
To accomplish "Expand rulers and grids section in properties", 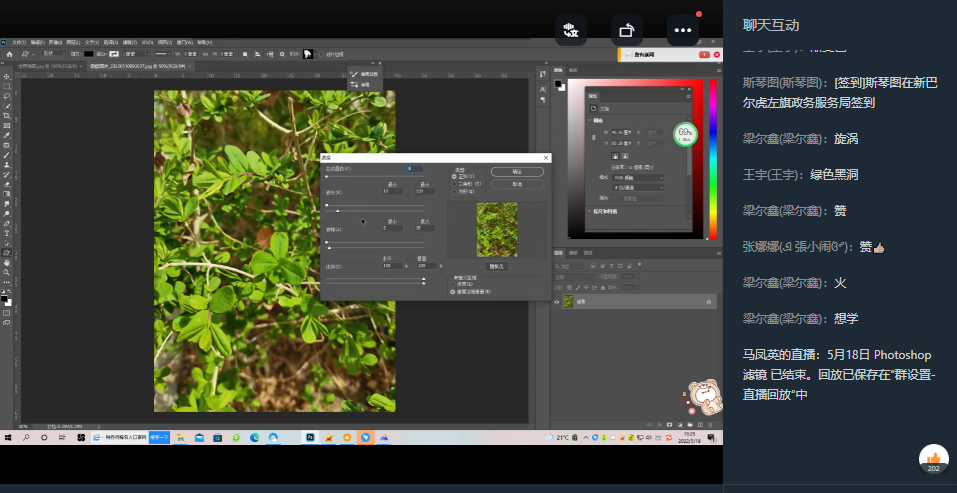I will click(x=590, y=211).
